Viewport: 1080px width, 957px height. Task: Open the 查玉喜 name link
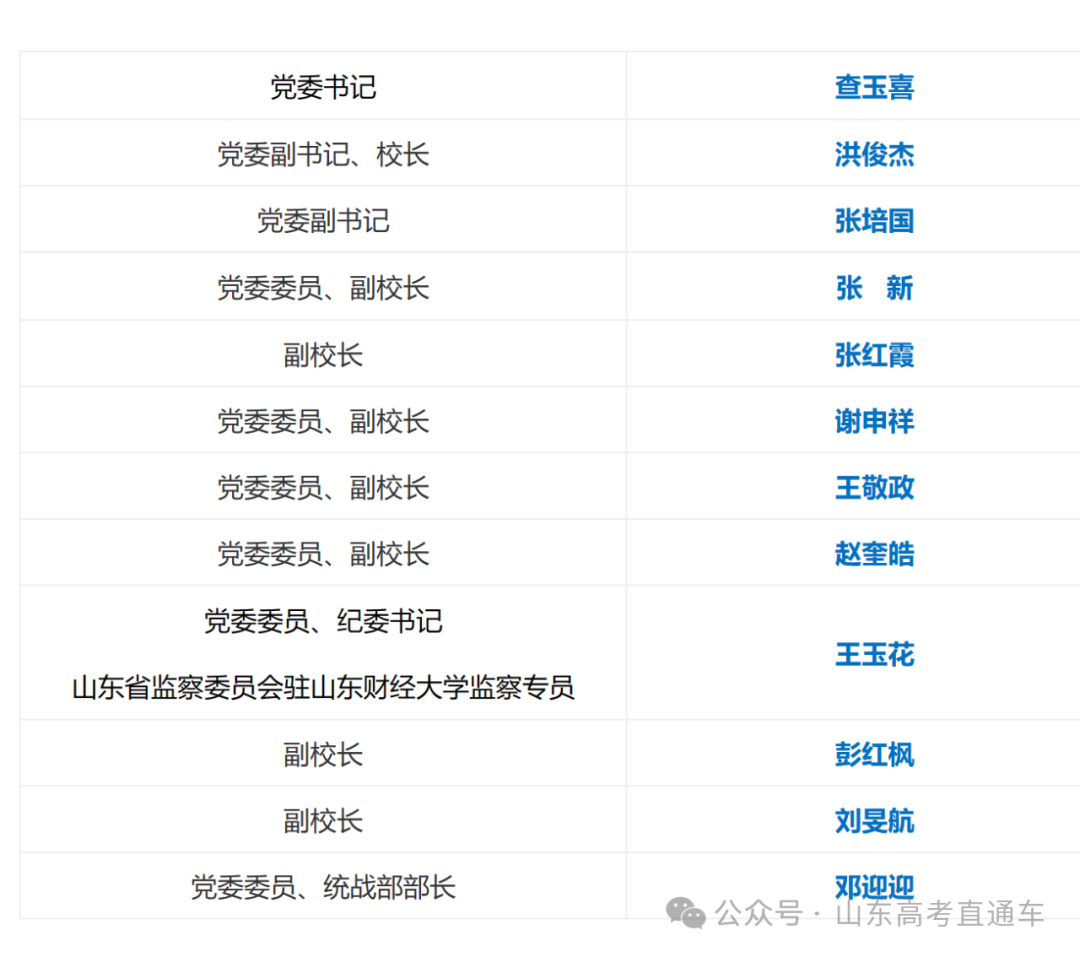point(874,87)
